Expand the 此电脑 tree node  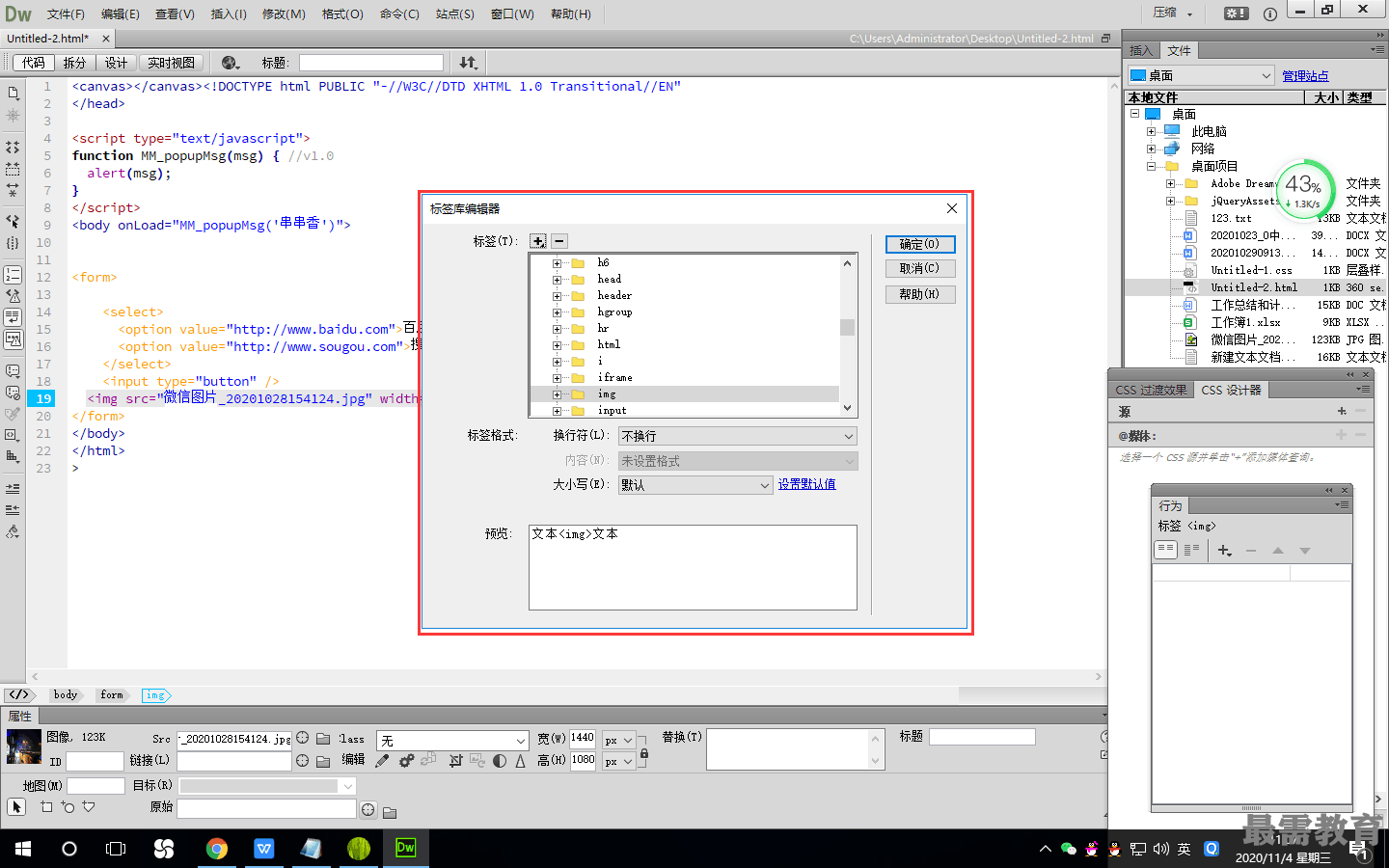click(x=1151, y=131)
